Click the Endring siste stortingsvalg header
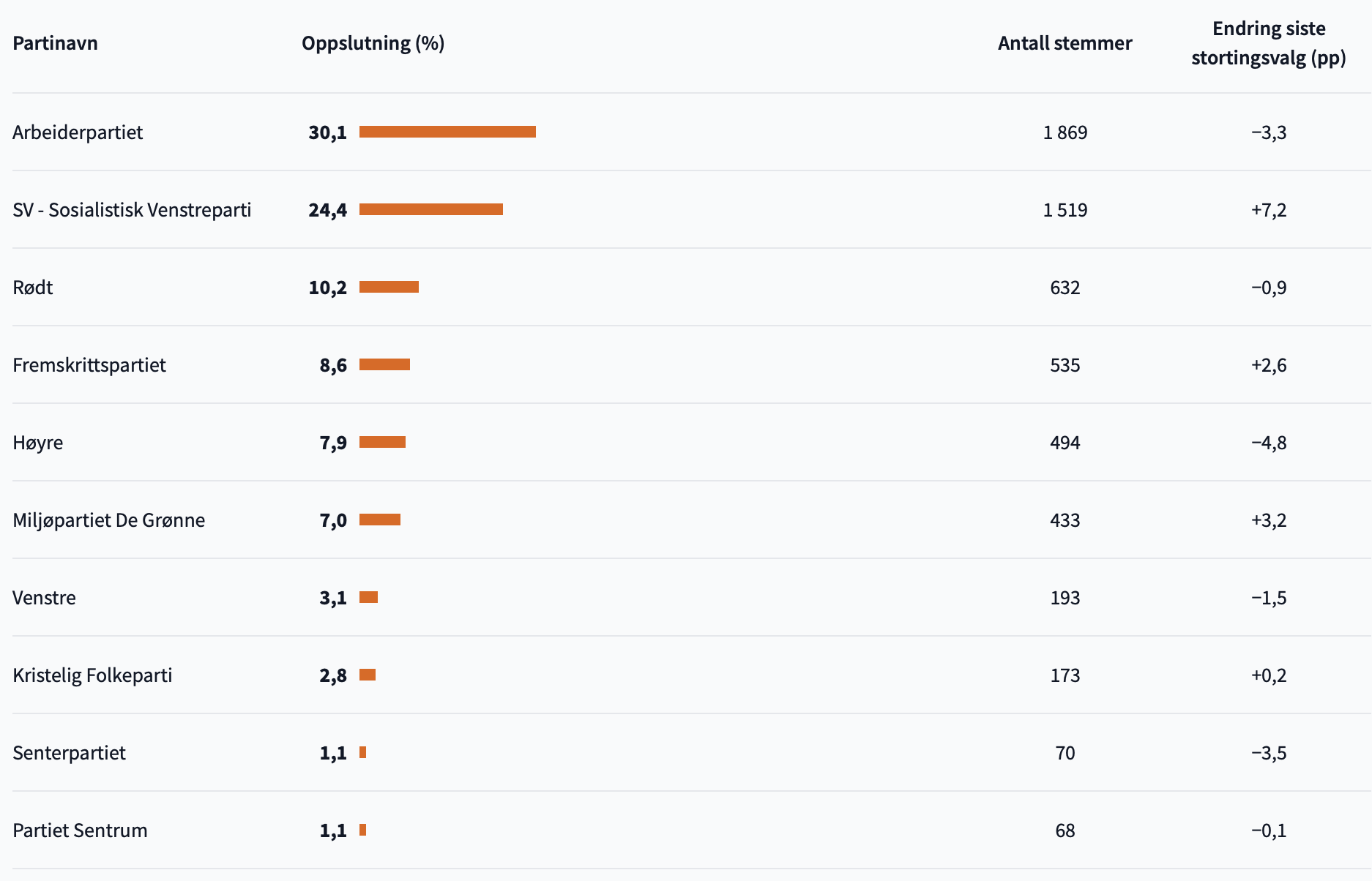Screen dimensions: 1372x881 click(x=1269, y=43)
